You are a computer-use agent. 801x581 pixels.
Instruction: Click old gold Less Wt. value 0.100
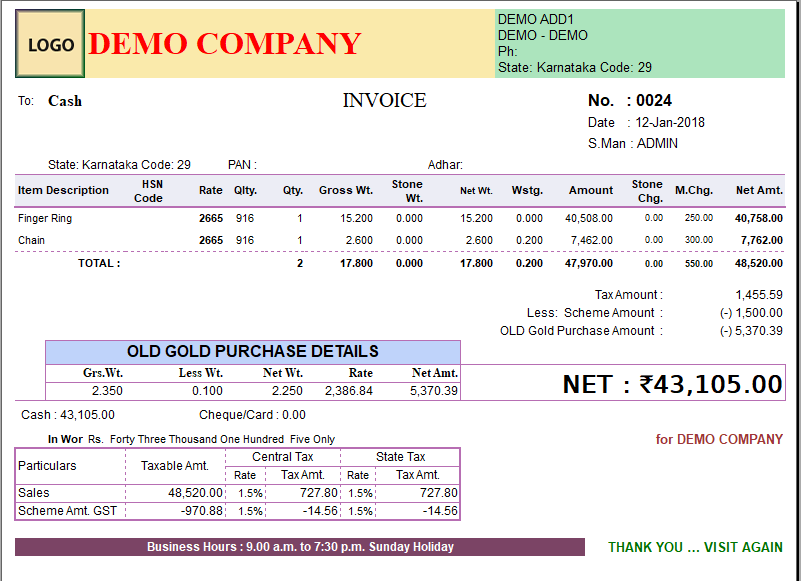click(207, 391)
